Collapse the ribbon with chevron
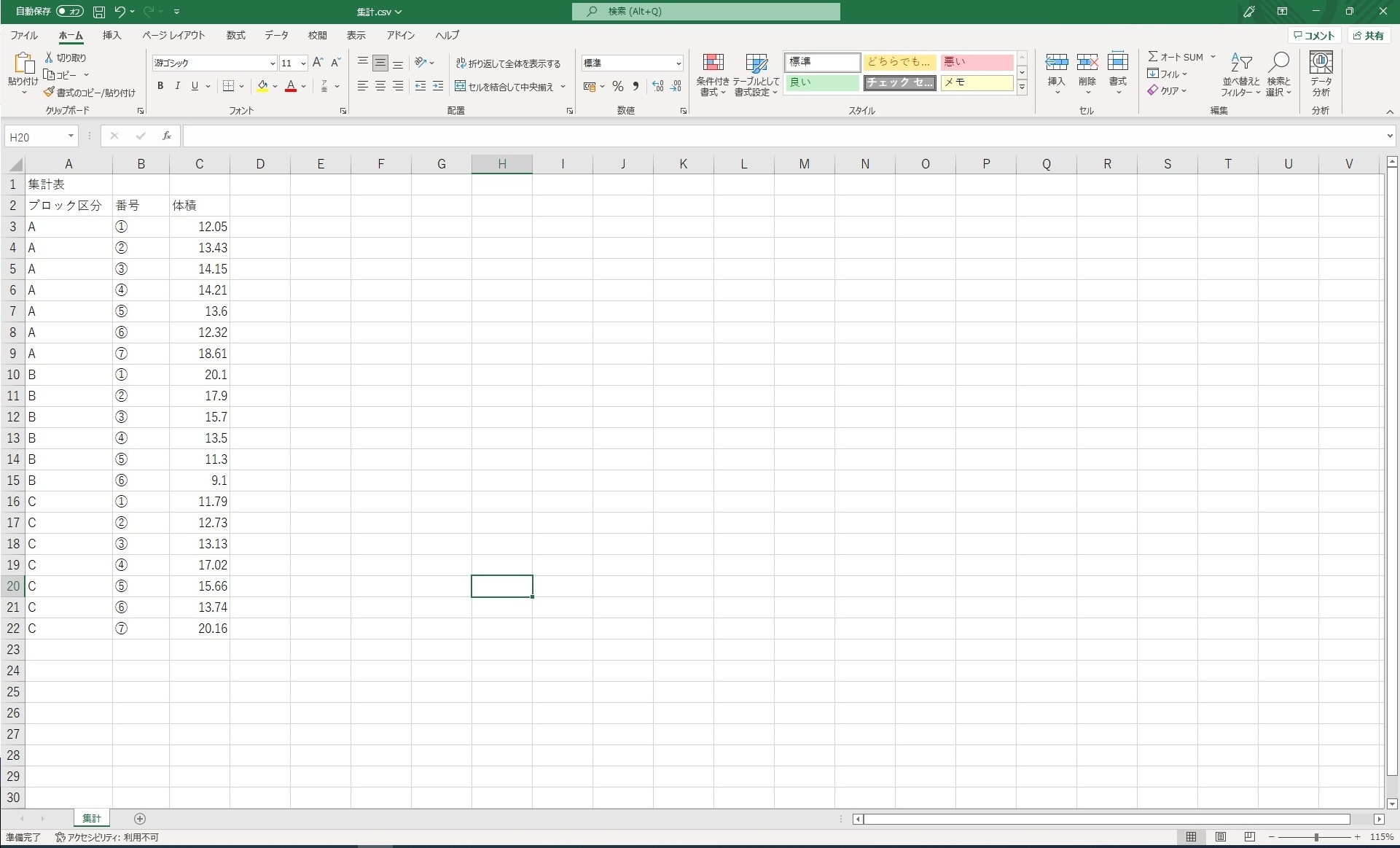The image size is (1400, 848). coord(1390,112)
